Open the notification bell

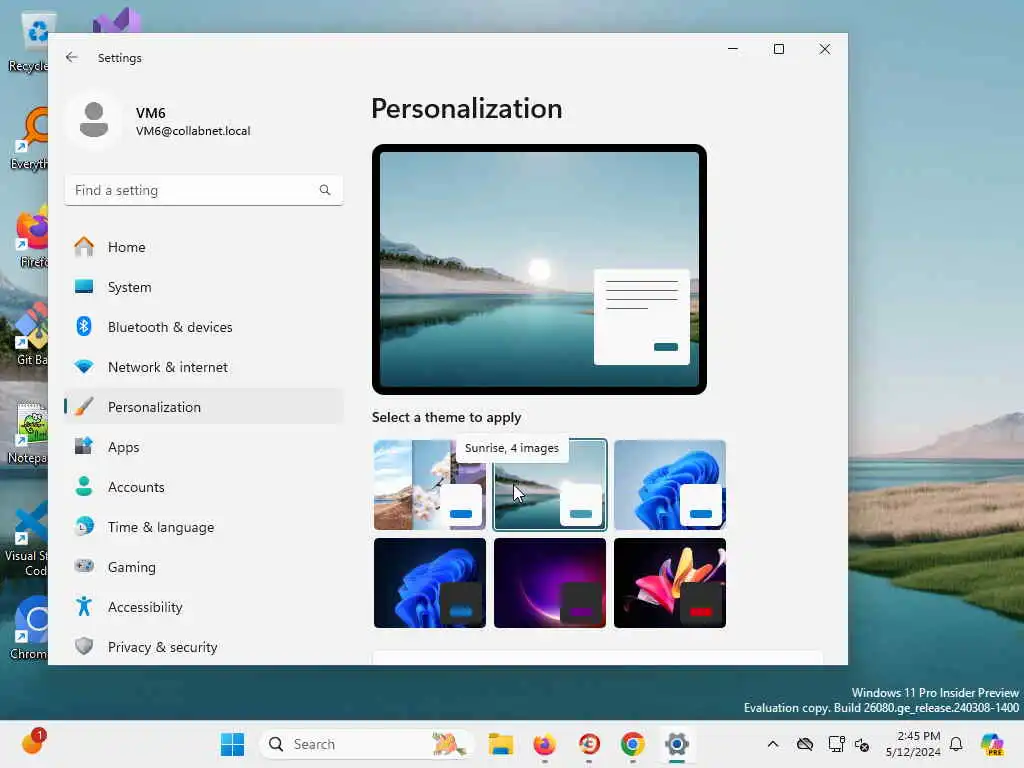point(956,744)
